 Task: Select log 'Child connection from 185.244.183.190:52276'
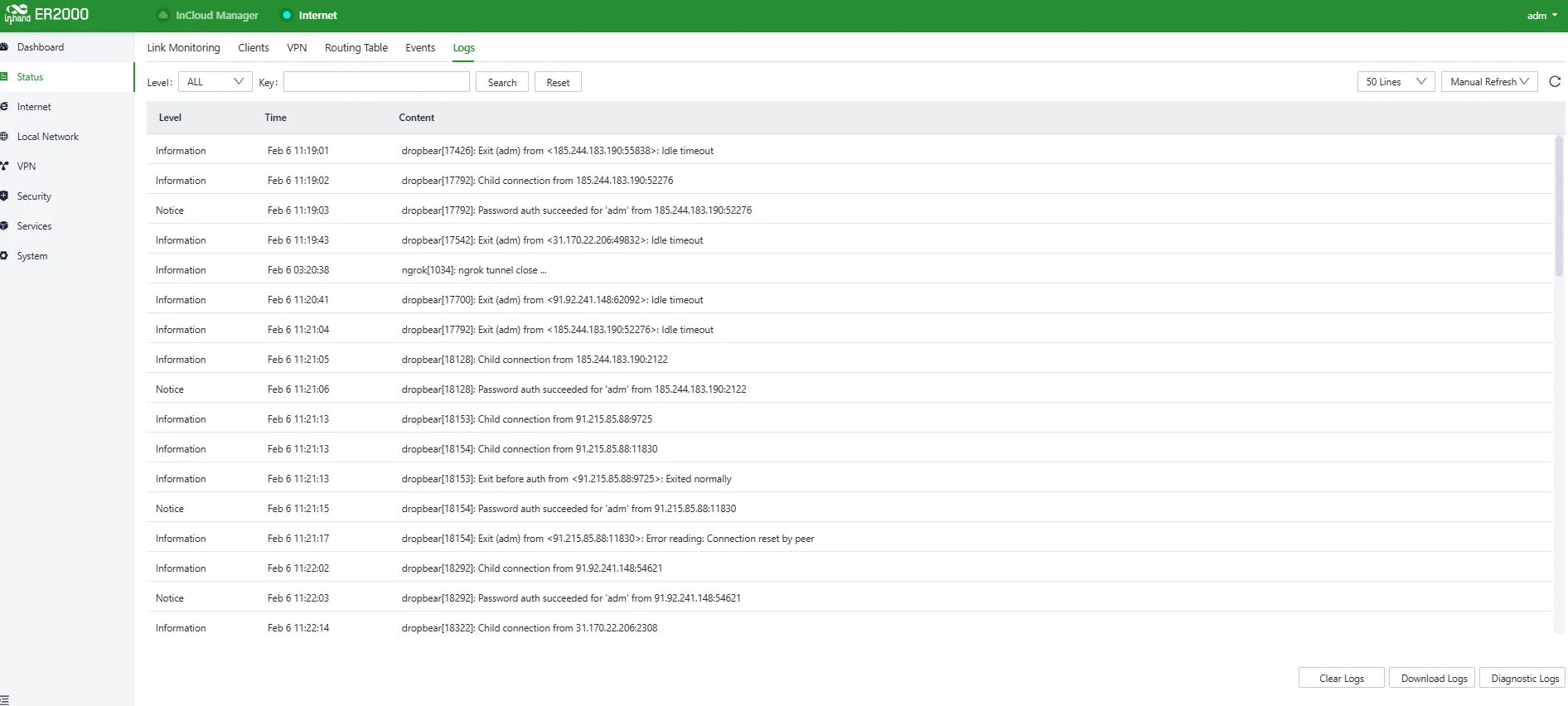click(849, 181)
